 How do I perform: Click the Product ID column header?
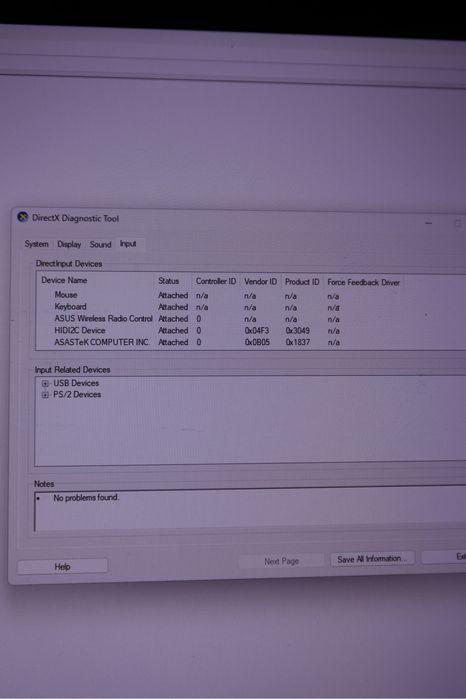coord(302,282)
